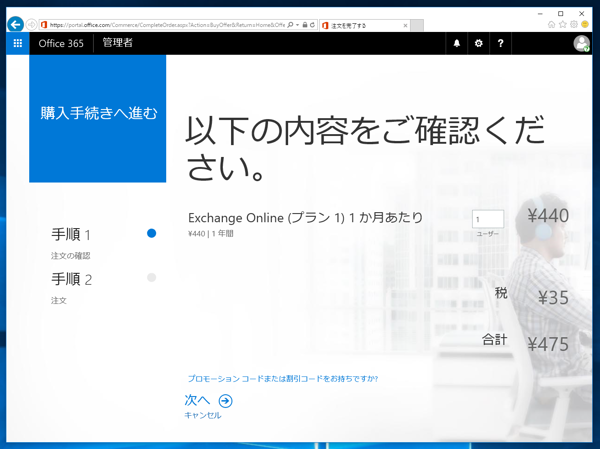Open the address bar autocomplete dropdown arrow
The width and height of the screenshot is (600, 449).
click(297, 25)
